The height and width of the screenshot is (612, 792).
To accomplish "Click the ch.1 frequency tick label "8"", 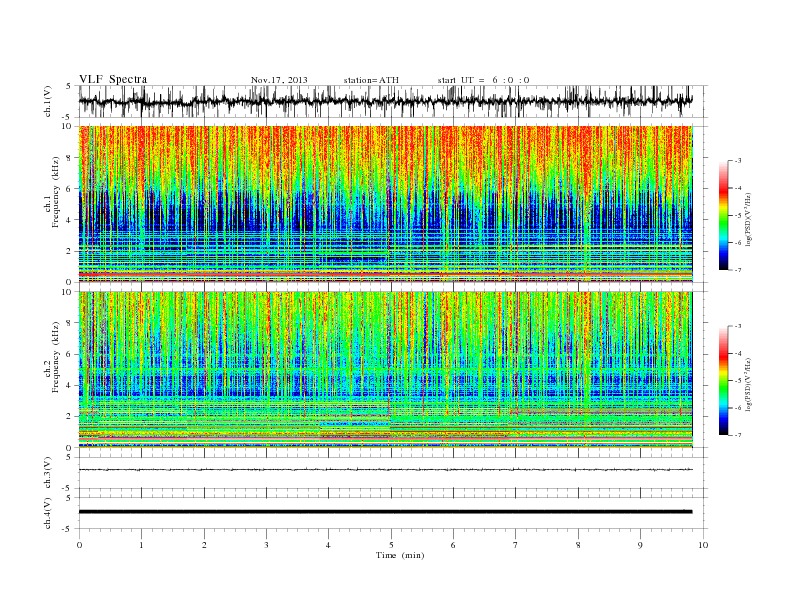I will (69, 158).
